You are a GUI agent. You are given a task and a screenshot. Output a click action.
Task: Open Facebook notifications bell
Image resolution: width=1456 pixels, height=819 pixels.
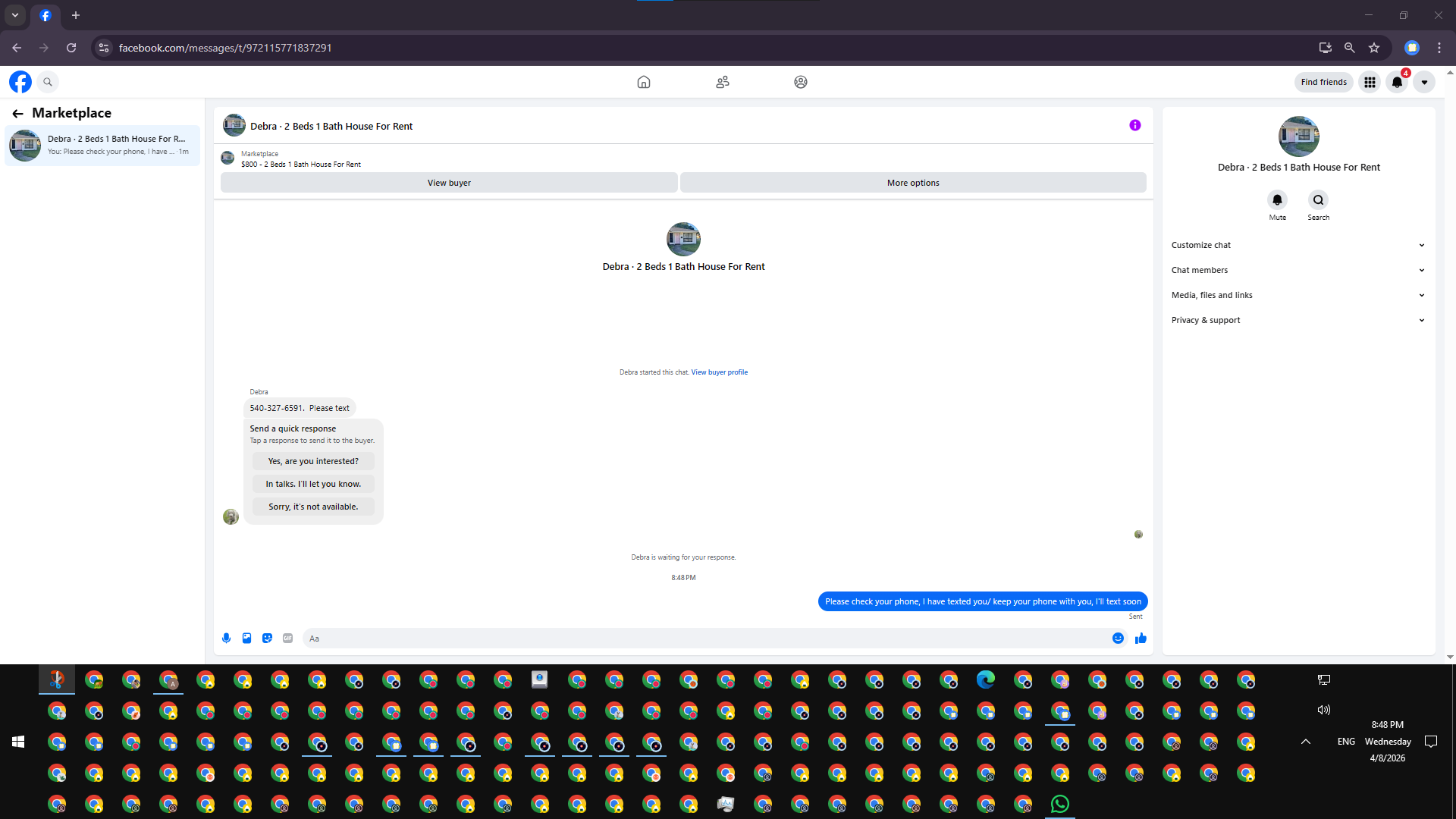click(1397, 82)
